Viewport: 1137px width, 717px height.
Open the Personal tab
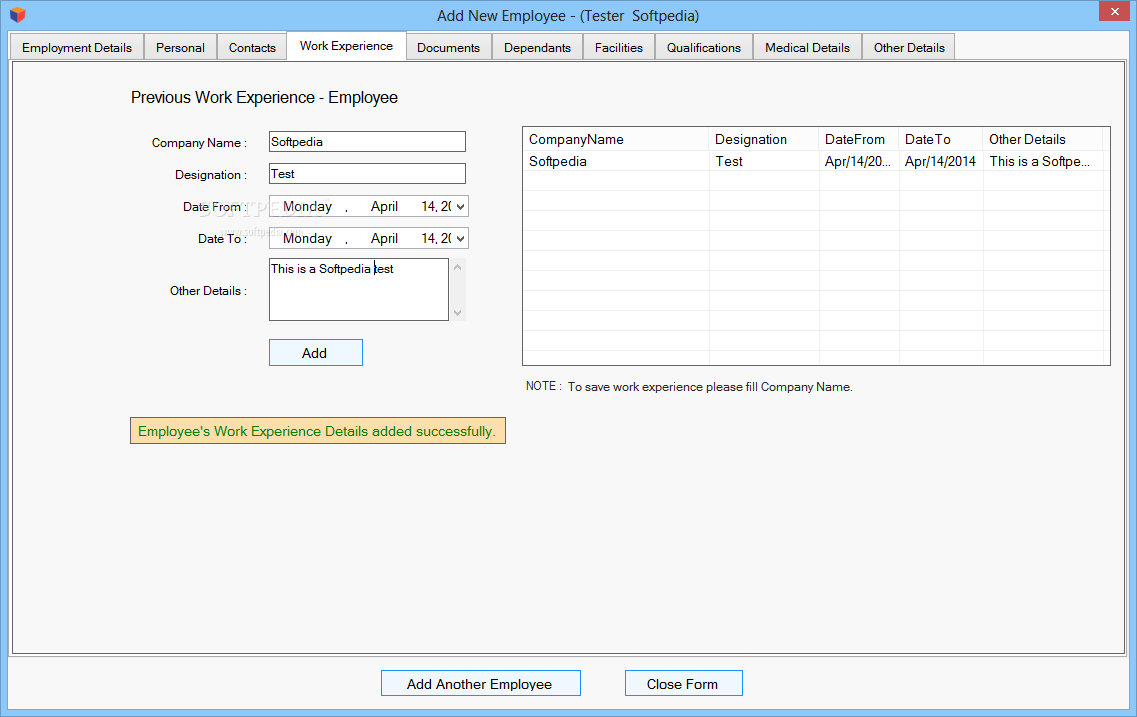coord(180,48)
